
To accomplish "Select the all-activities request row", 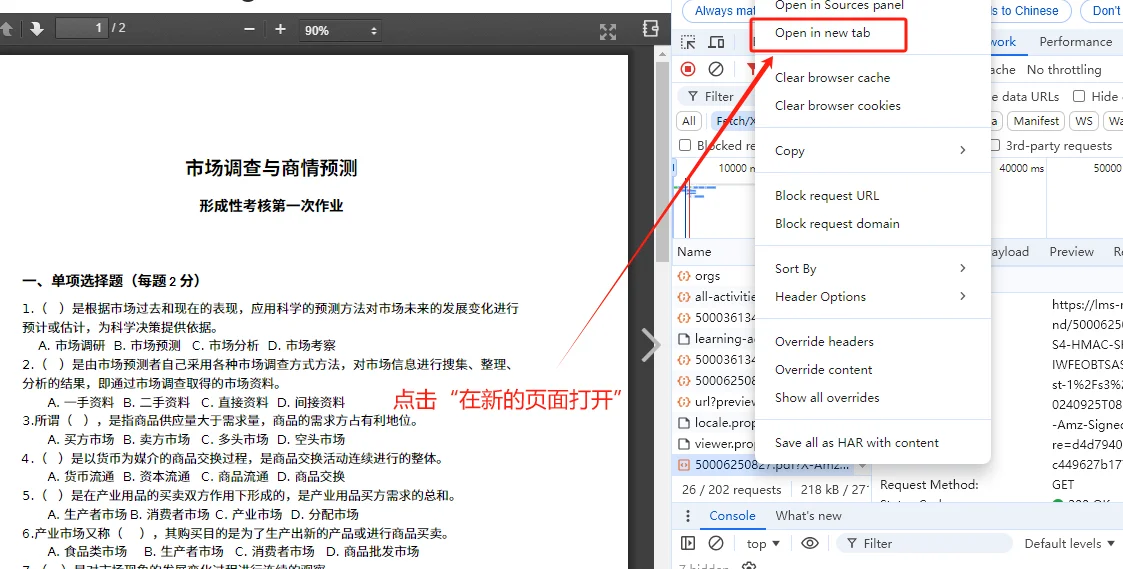I will click(x=715, y=297).
